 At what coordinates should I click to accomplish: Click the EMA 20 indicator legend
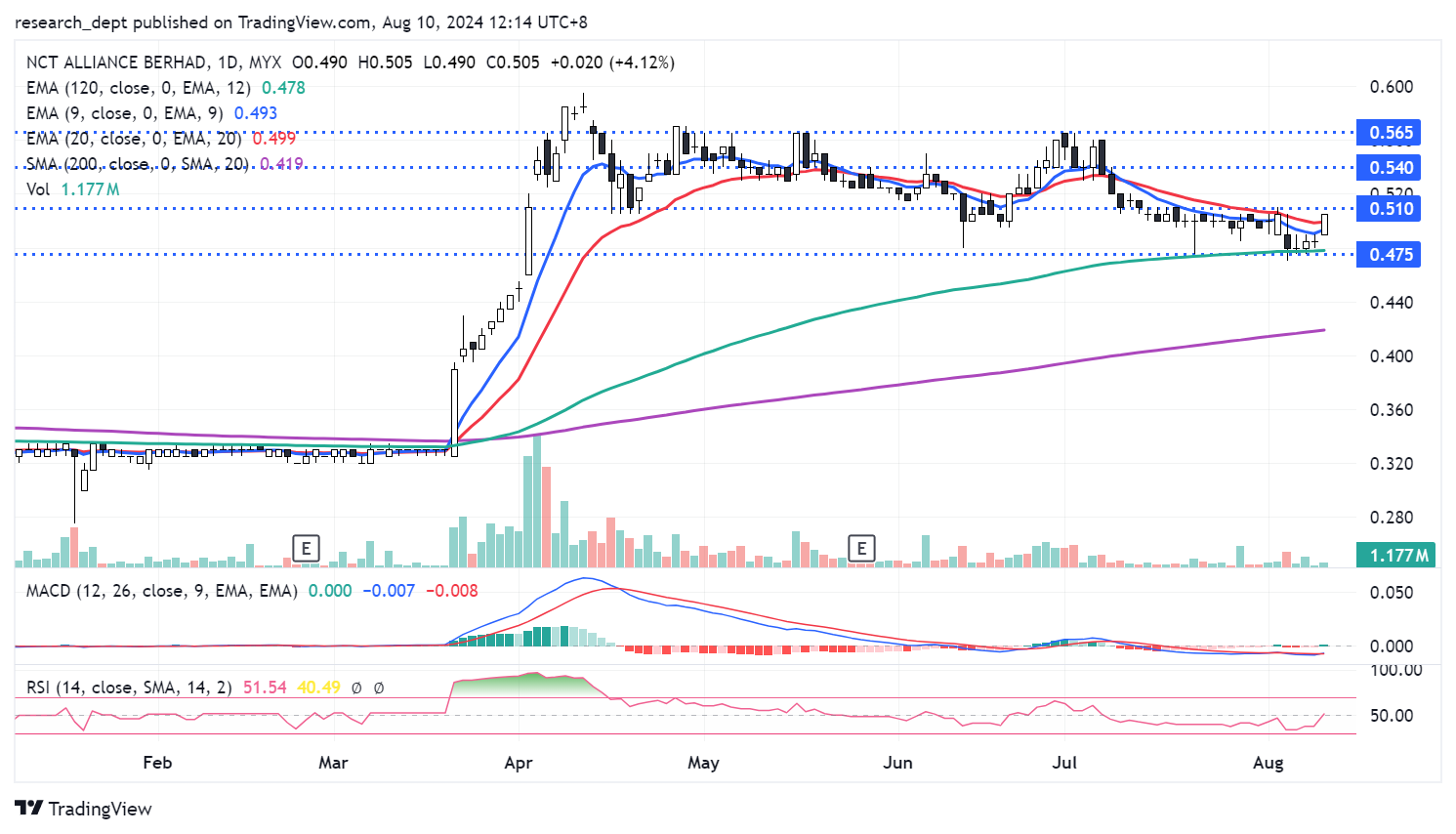coord(133,139)
